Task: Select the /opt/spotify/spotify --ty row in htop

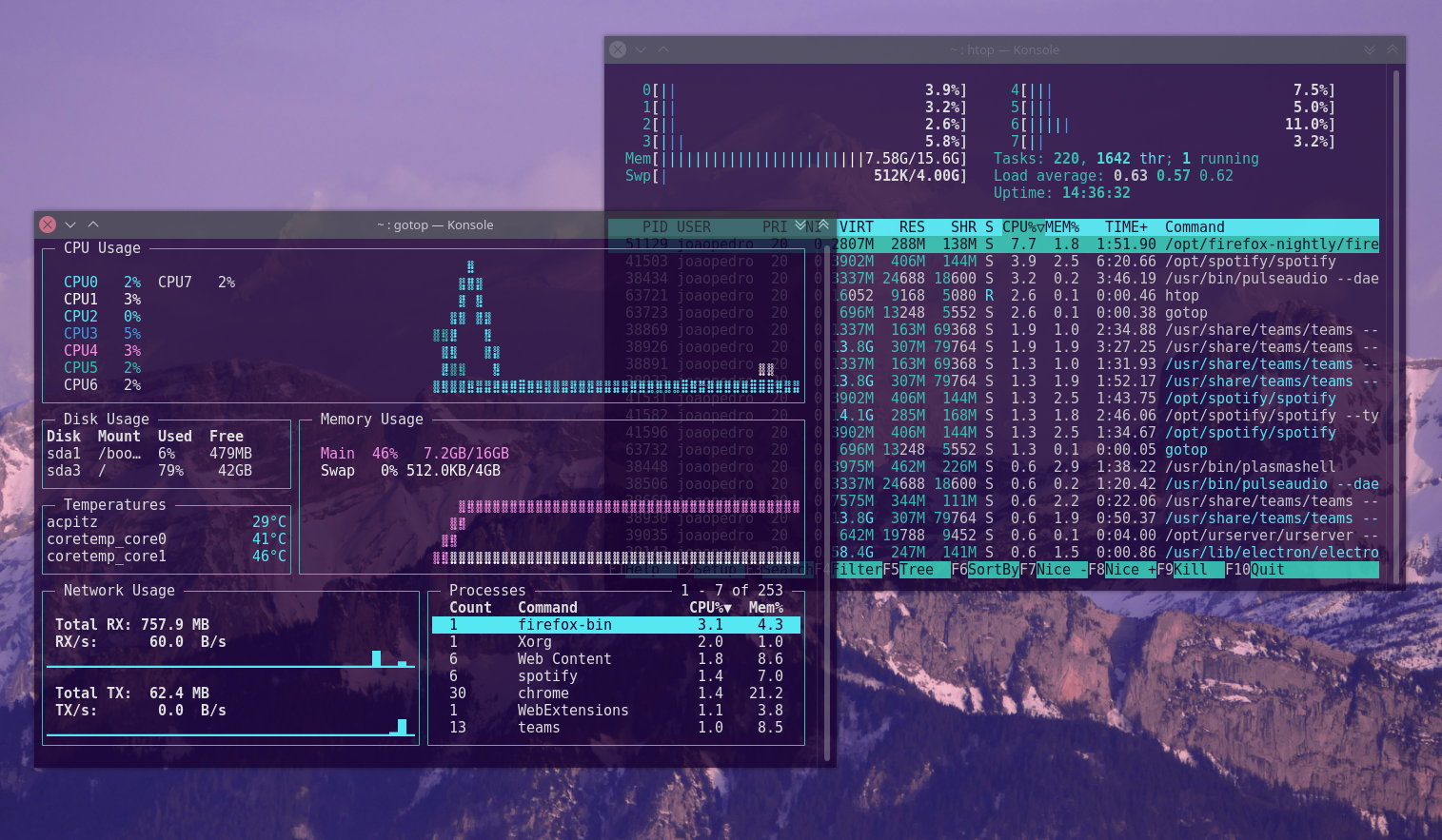Action: click(x=994, y=416)
